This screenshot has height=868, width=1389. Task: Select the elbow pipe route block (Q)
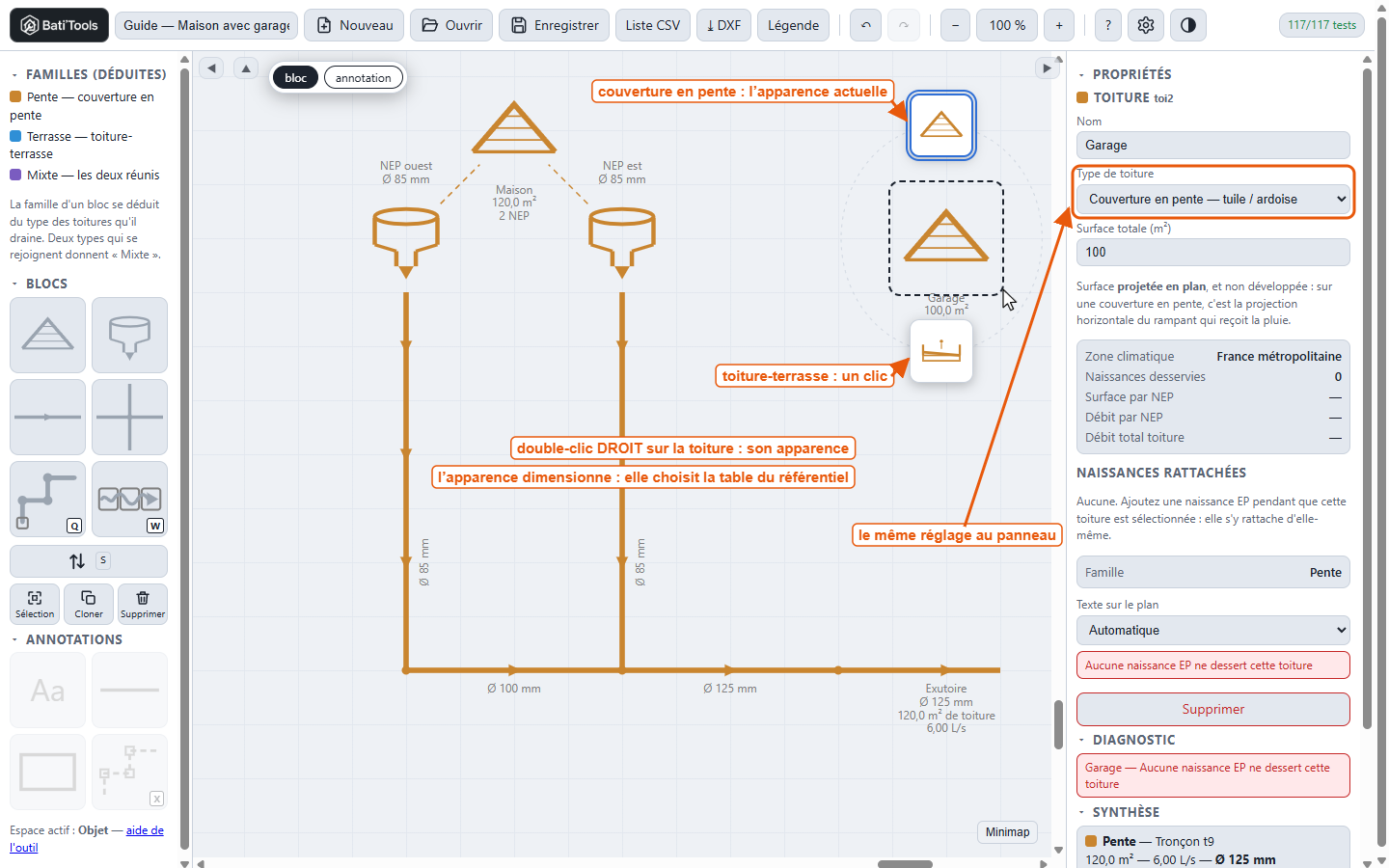point(47,499)
